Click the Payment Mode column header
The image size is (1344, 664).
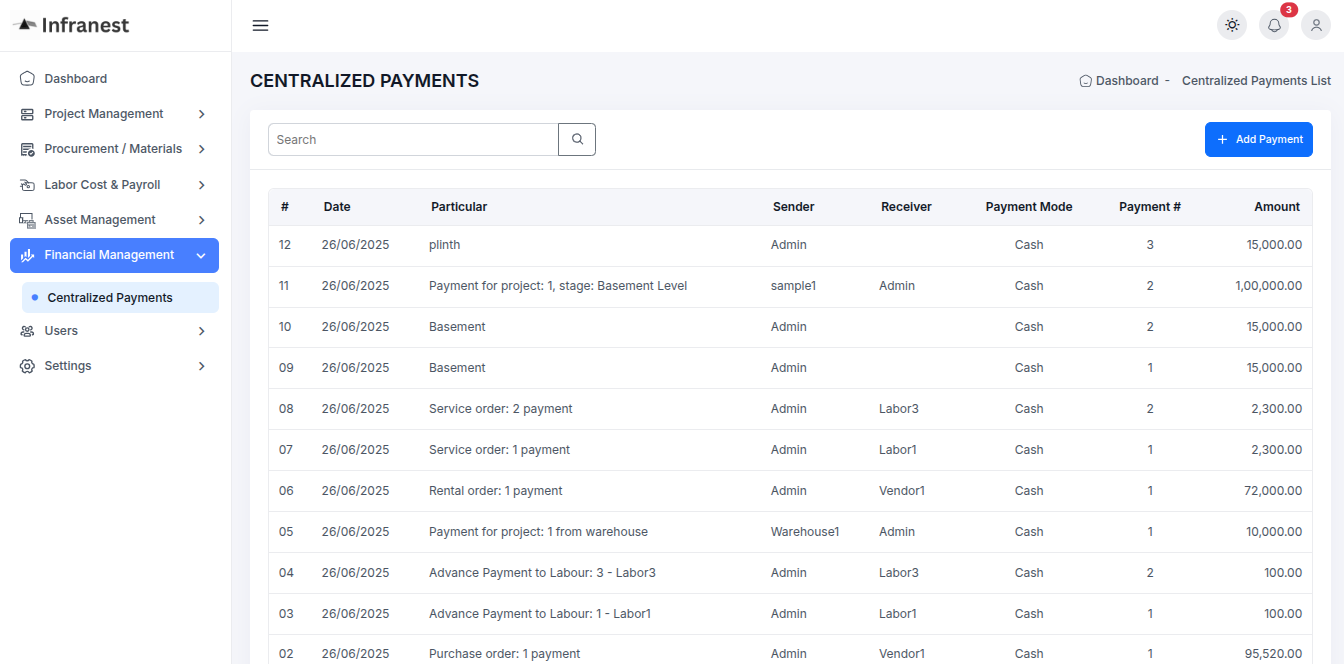click(1029, 207)
